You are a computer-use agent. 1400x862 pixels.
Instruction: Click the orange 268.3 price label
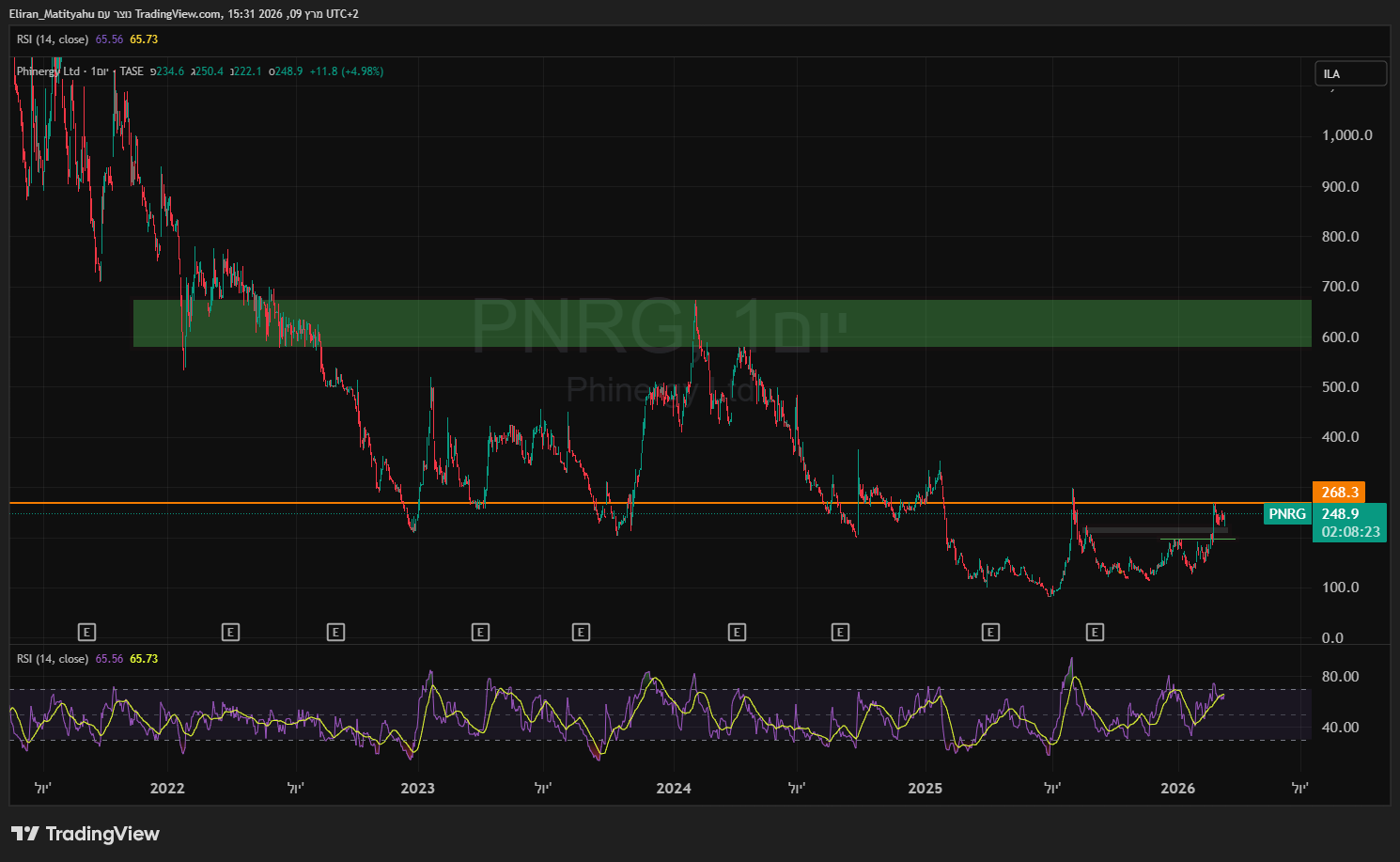[x=1339, y=493]
